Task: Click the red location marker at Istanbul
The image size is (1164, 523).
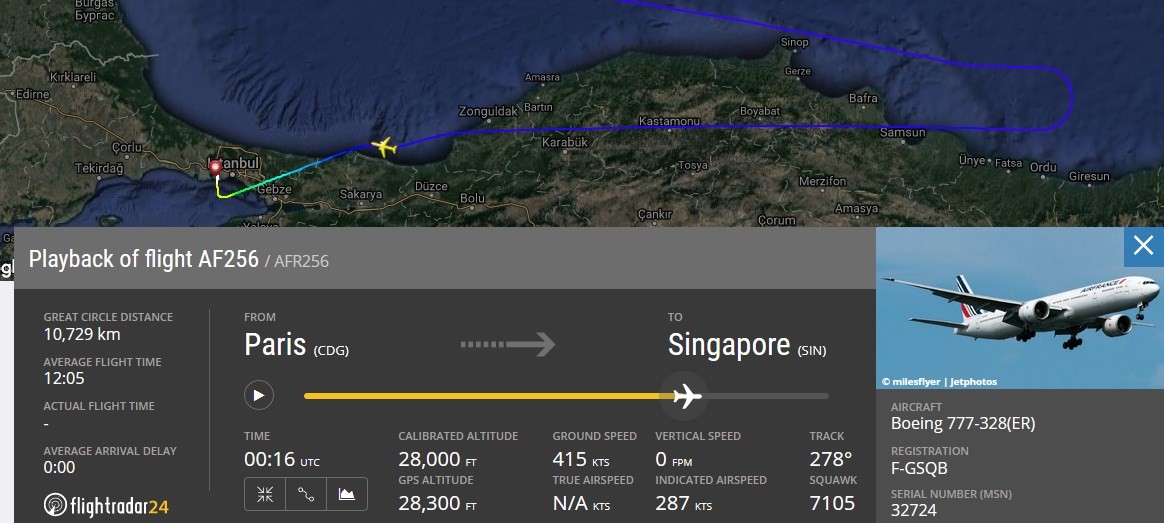Action: [x=215, y=167]
